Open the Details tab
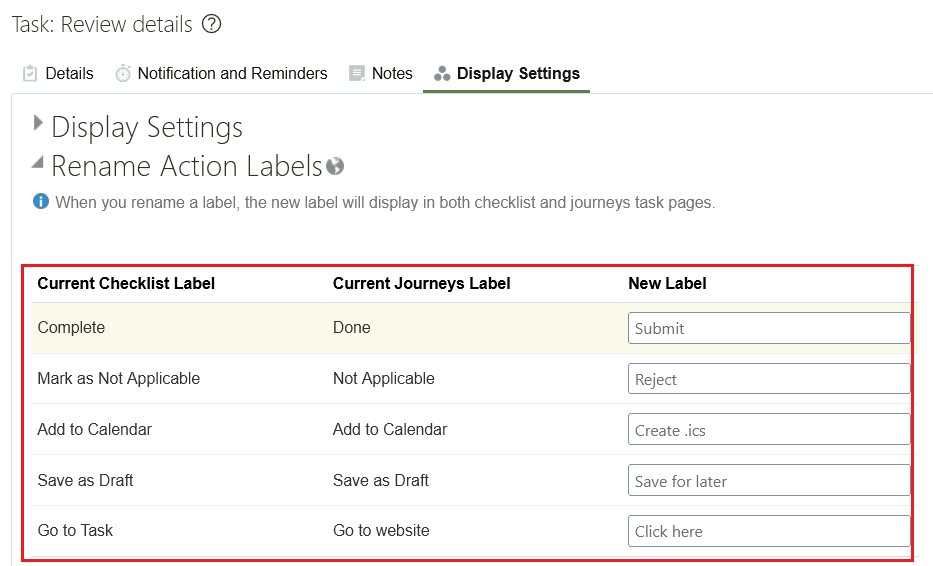Image resolution: width=933 pixels, height=566 pixels. 69,73
